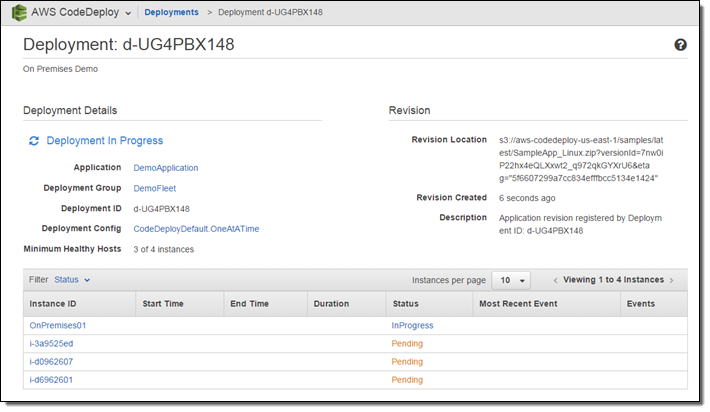Go to next instances page arrow
Screen dimensions: 710x412
(672, 280)
